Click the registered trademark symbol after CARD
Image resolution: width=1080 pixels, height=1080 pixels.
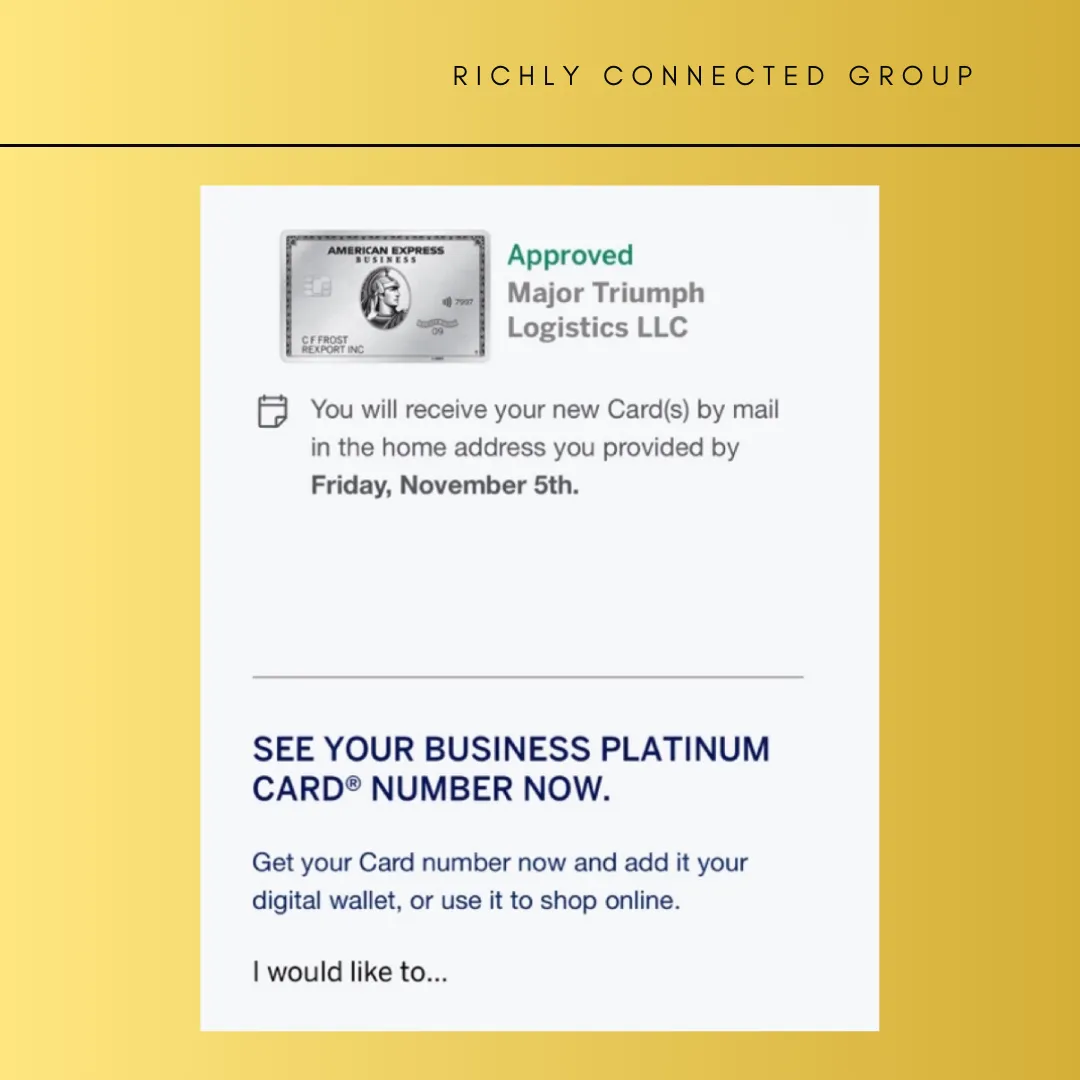pyautogui.click(x=353, y=785)
